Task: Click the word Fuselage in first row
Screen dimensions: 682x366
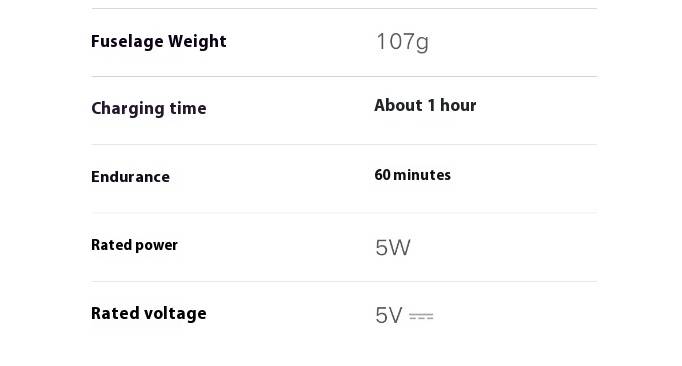Action: (x=127, y=42)
